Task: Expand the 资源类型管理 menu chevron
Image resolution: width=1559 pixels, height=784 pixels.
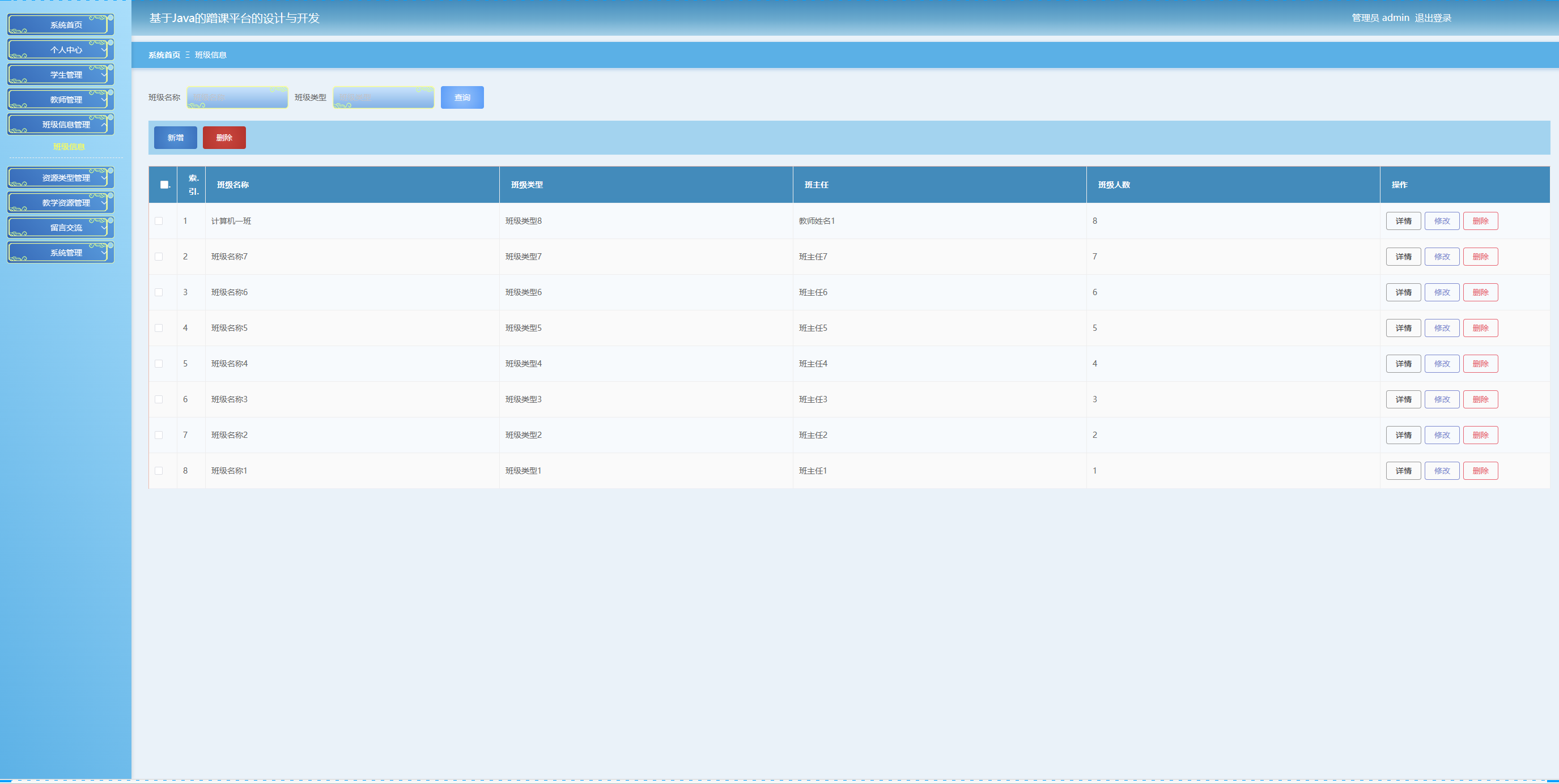Action: [104, 178]
